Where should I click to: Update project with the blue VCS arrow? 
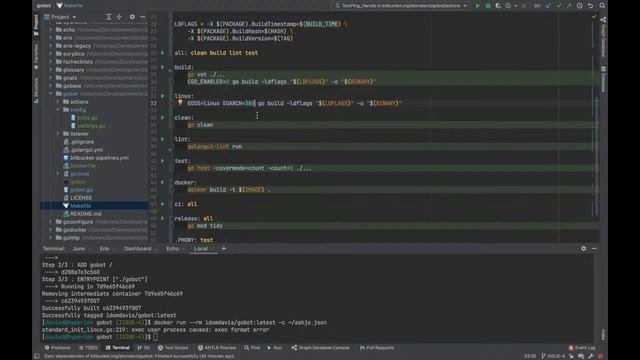click(x=548, y=6)
